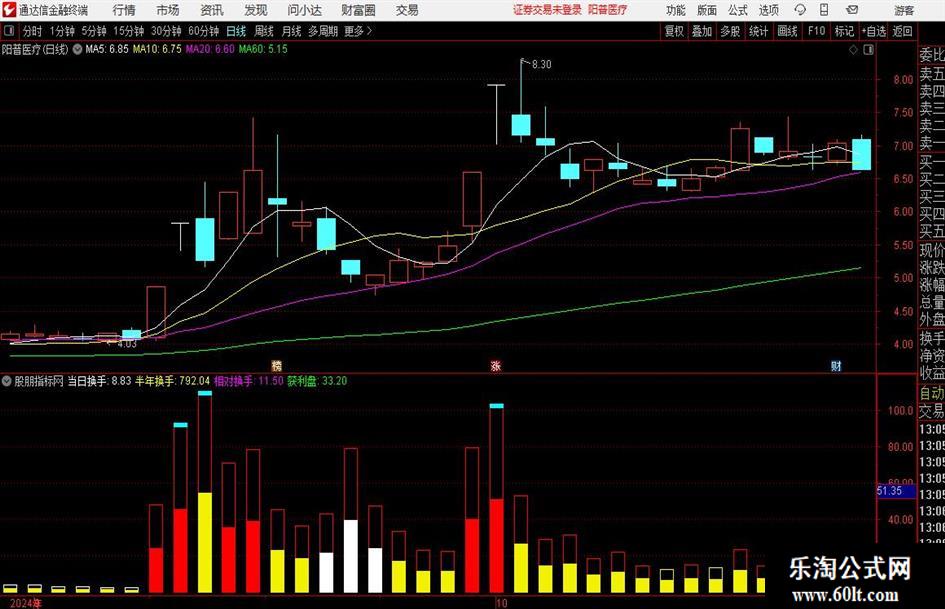Click the 证券交易未登录 login link
Image resolution: width=945 pixels, height=609 pixels.
pyautogui.click(x=547, y=10)
